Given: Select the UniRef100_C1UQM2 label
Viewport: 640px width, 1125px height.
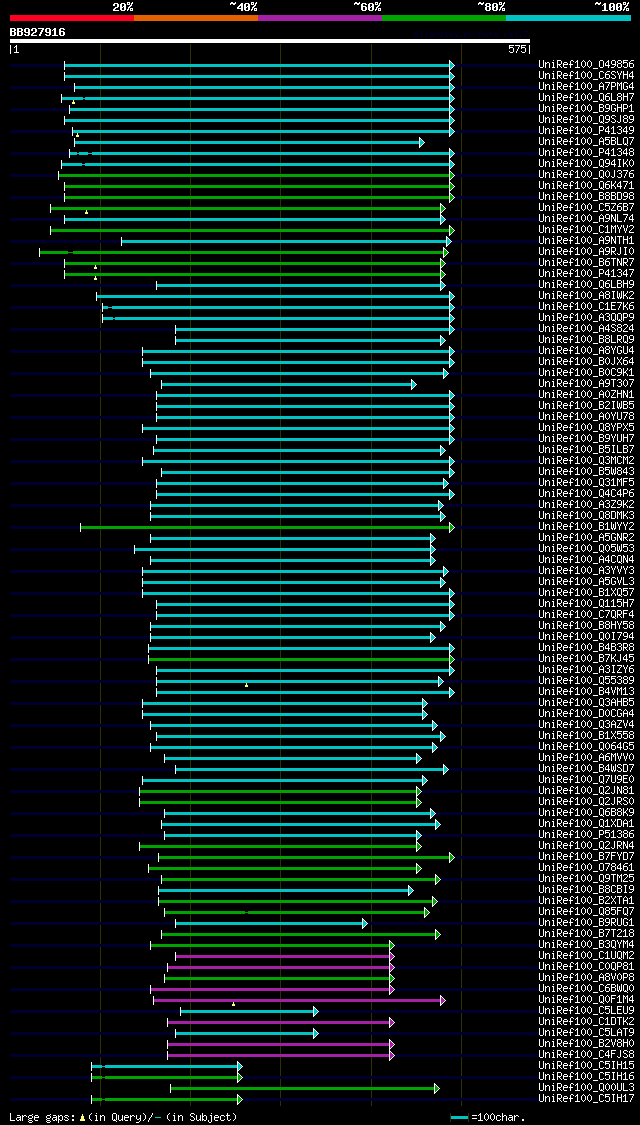Looking at the screenshot, I should coord(586,956).
